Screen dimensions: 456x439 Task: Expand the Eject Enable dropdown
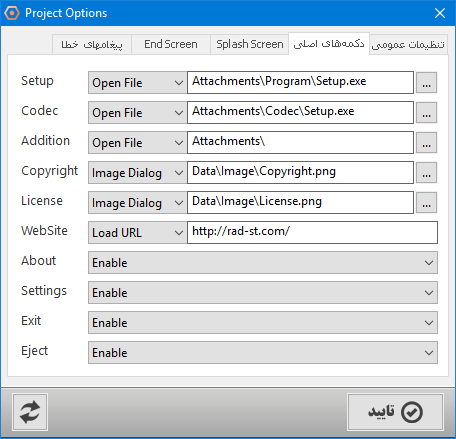(263, 353)
